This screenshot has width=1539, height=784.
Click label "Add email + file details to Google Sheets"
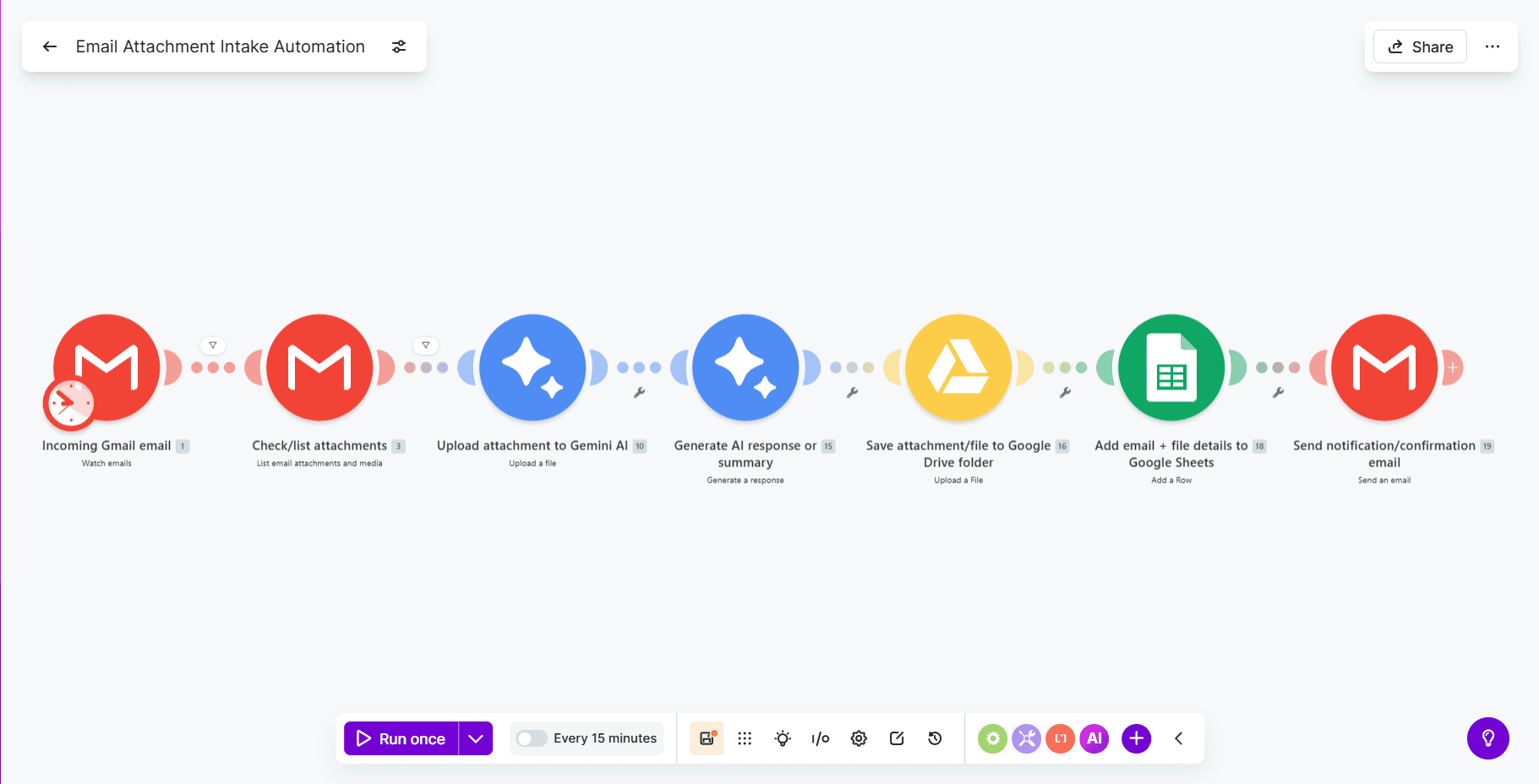pos(1171,455)
